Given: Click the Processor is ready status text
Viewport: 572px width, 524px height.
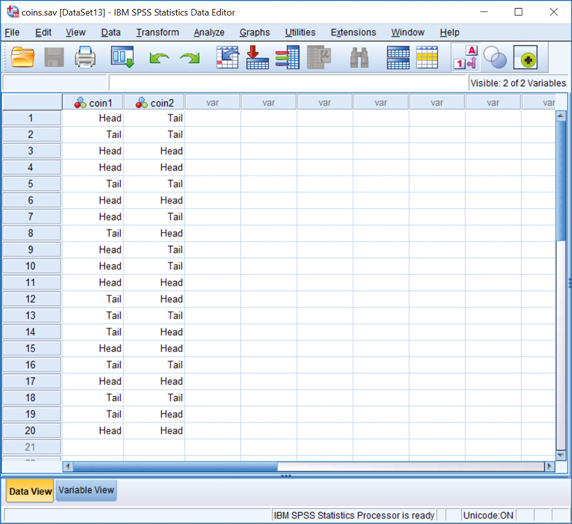Looking at the screenshot, I should click(x=354, y=515).
